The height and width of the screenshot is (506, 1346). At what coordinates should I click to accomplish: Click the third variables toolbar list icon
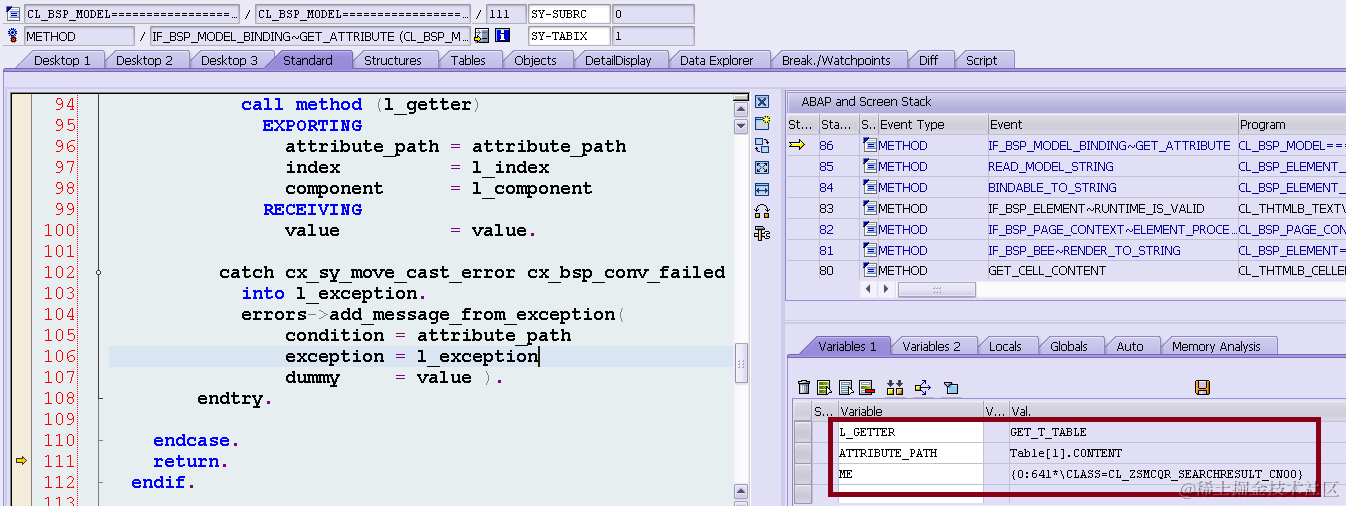click(846, 387)
